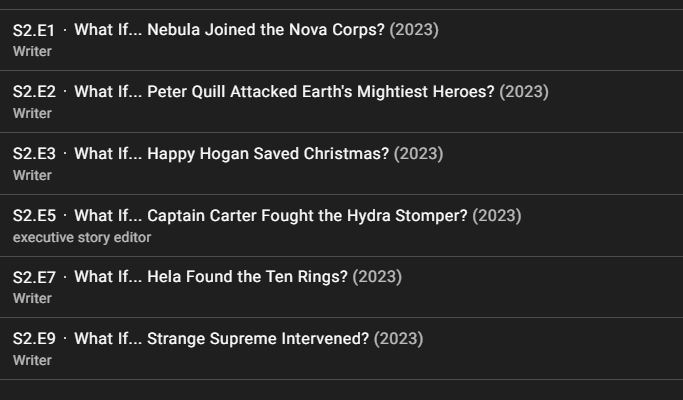The width and height of the screenshot is (683, 400).
Task: Click the Writer credit under Happy Hogan episode
Action: point(32,175)
